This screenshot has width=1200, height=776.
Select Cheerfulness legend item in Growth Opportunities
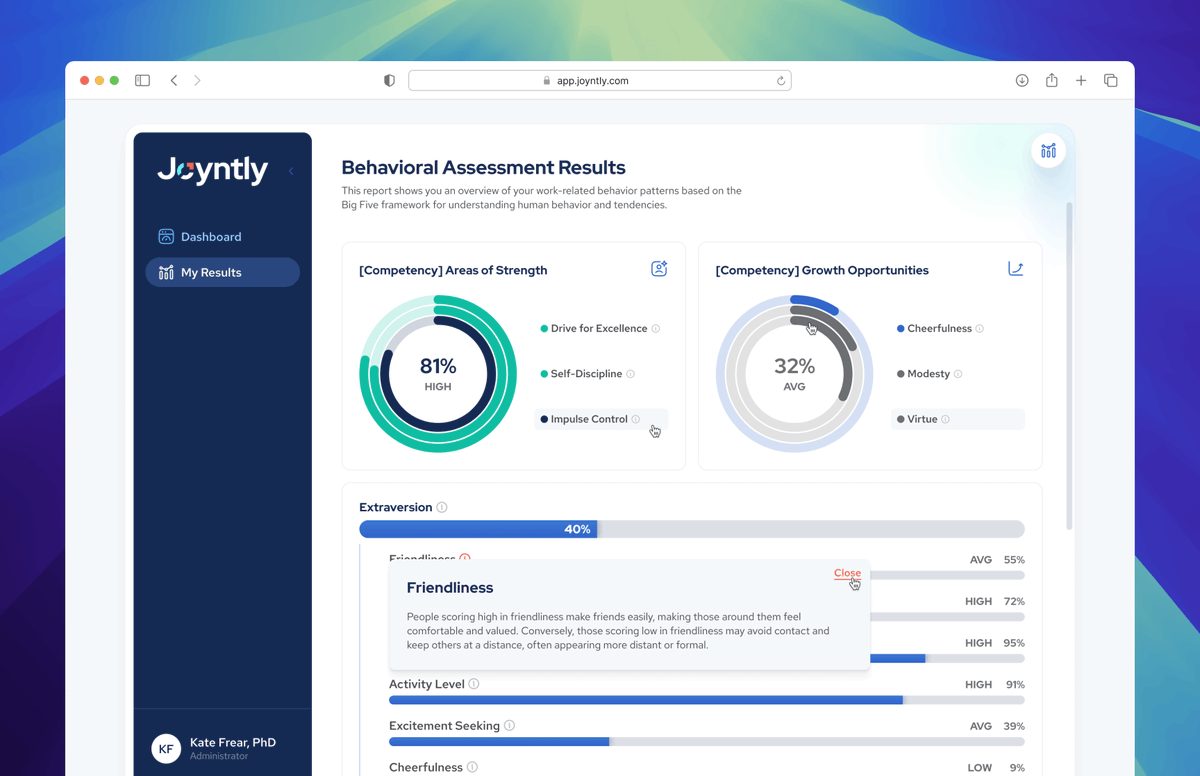point(940,329)
